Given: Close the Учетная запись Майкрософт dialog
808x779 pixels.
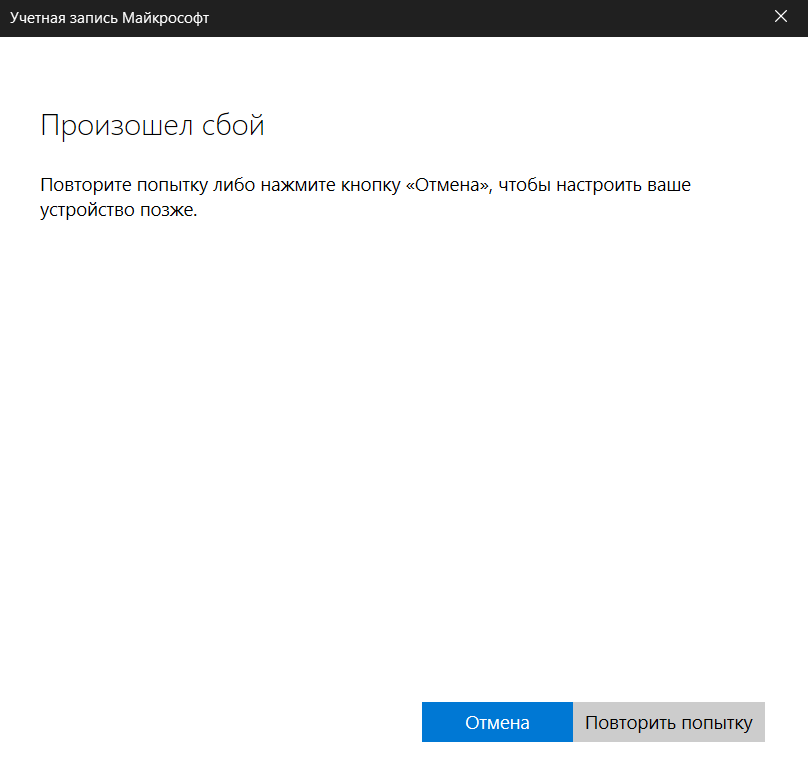Looking at the screenshot, I should [781, 16].
